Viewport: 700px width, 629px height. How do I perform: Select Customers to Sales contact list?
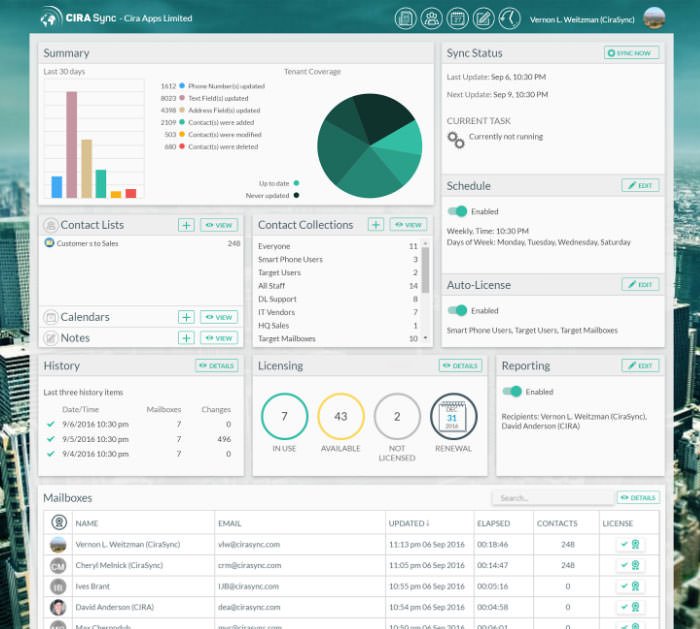[x=87, y=243]
